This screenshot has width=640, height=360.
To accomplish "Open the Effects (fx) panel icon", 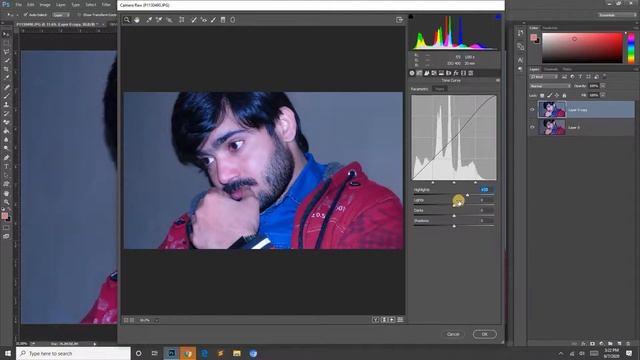I will point(456,73).
